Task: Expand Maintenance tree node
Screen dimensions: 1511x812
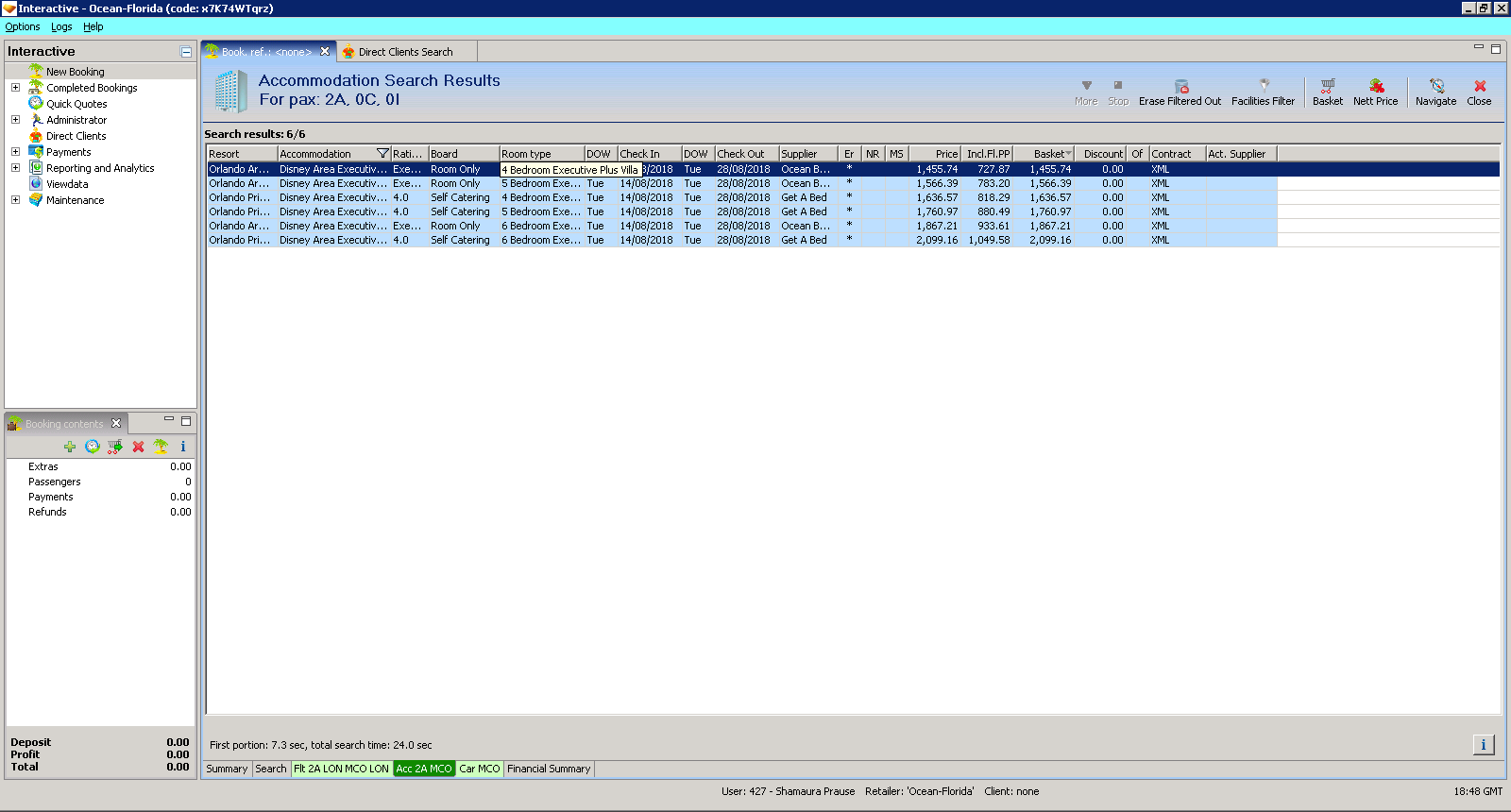Action: (x=15, y=199)
